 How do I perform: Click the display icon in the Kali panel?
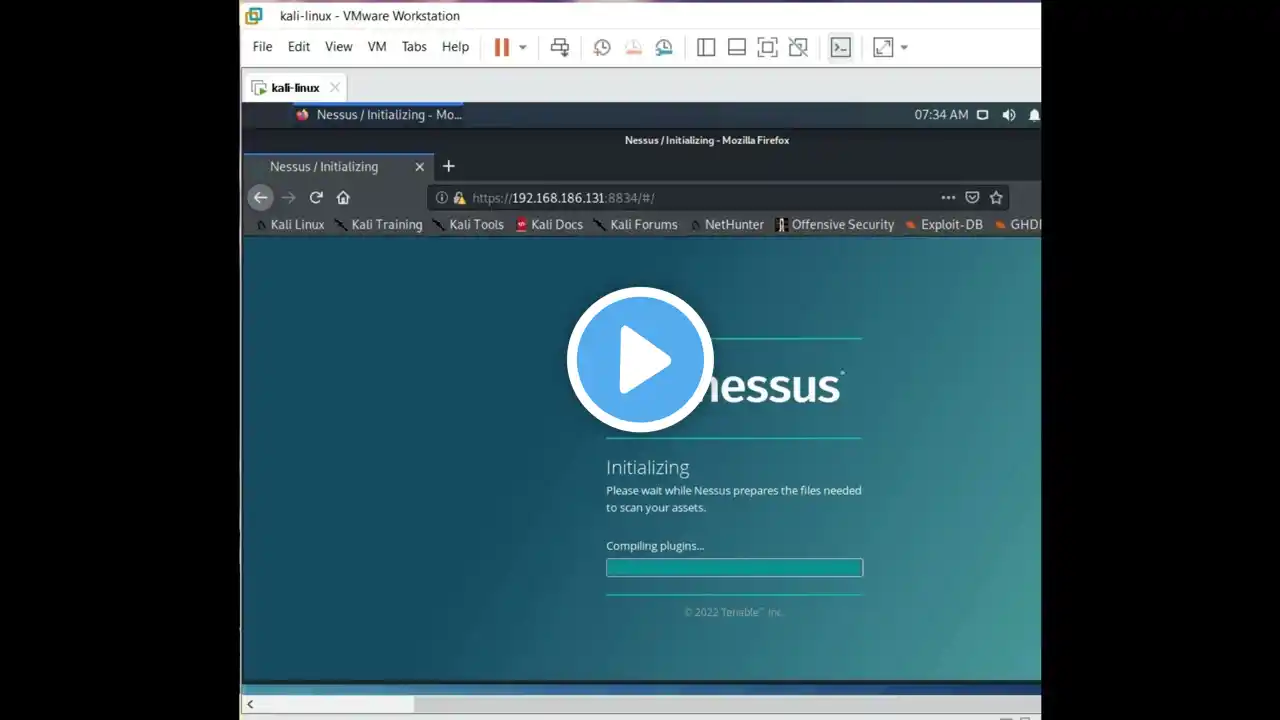click(983, 115)
